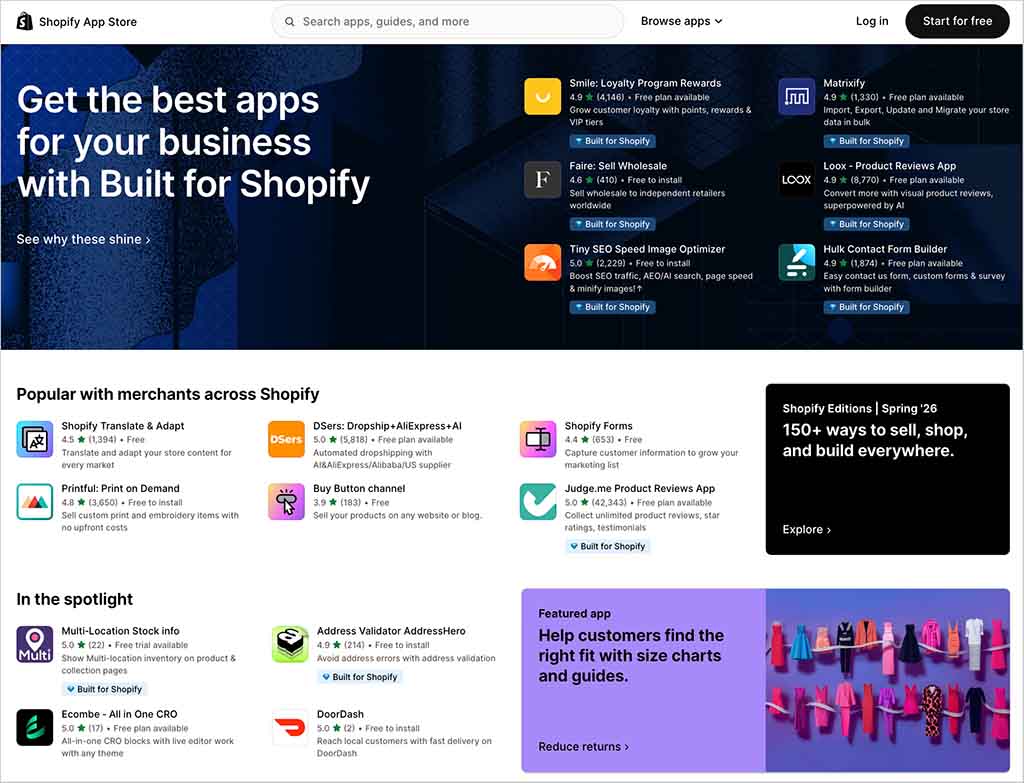
Task: Click the Smile: Loyalty Program Rewards title
Action: tap(645, 83)
